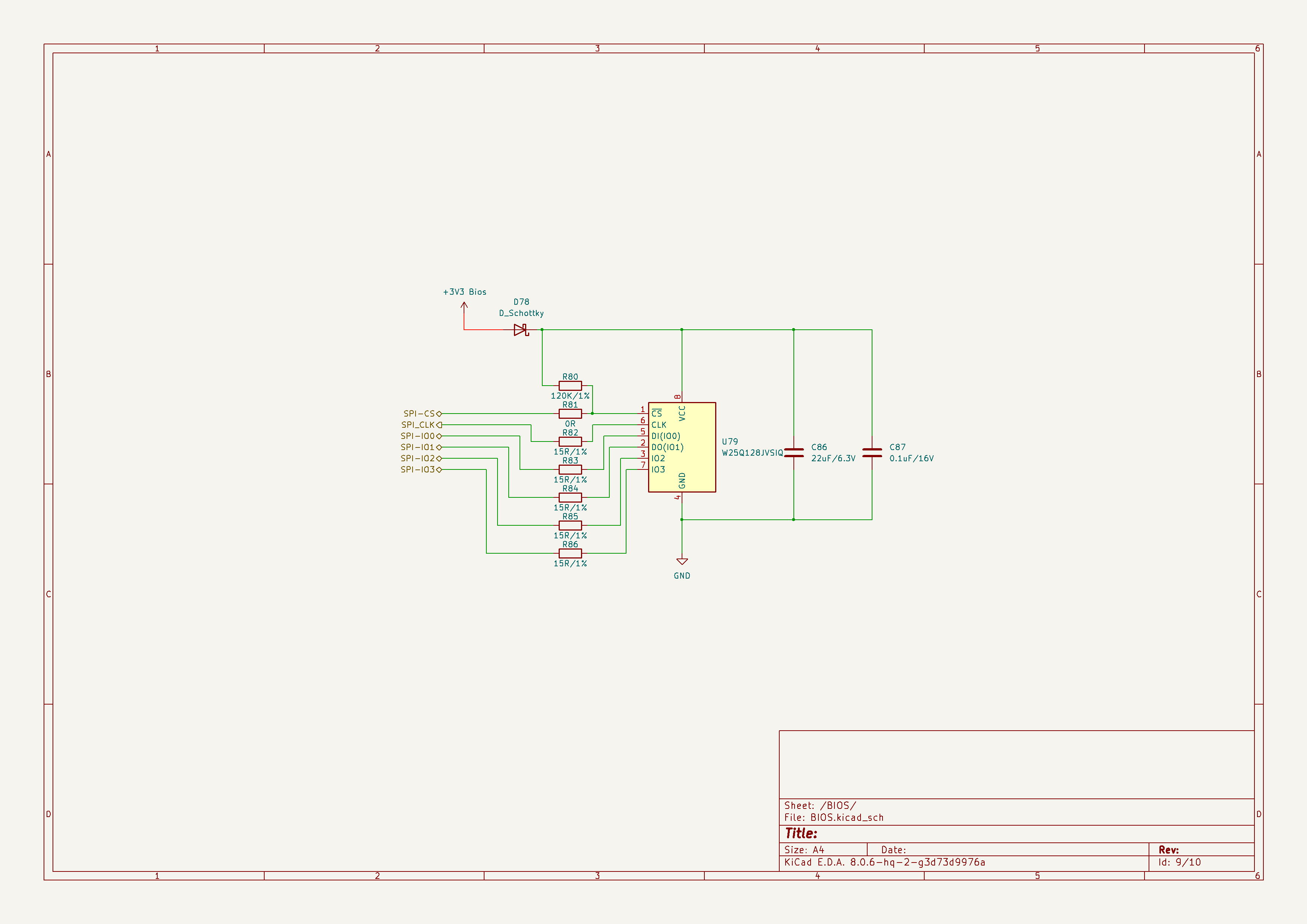Viewport: 1307px width, 924px height.
Task: Select the C87 0.1uF capacitor symbol
Action: pyautogui.click(x=872, y=453)
